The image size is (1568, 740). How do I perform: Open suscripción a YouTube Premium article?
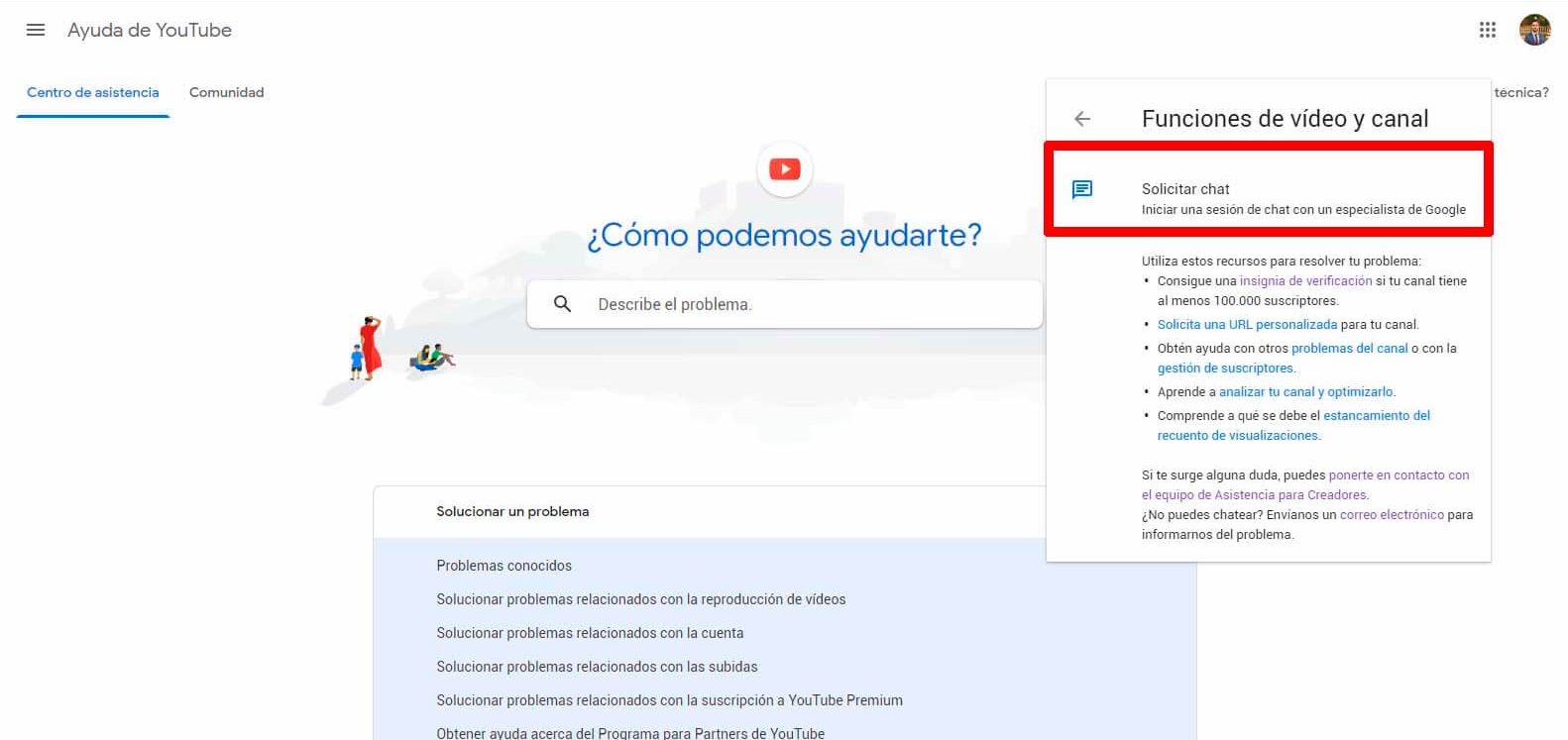pyautogui.click(x=669, y=700)
